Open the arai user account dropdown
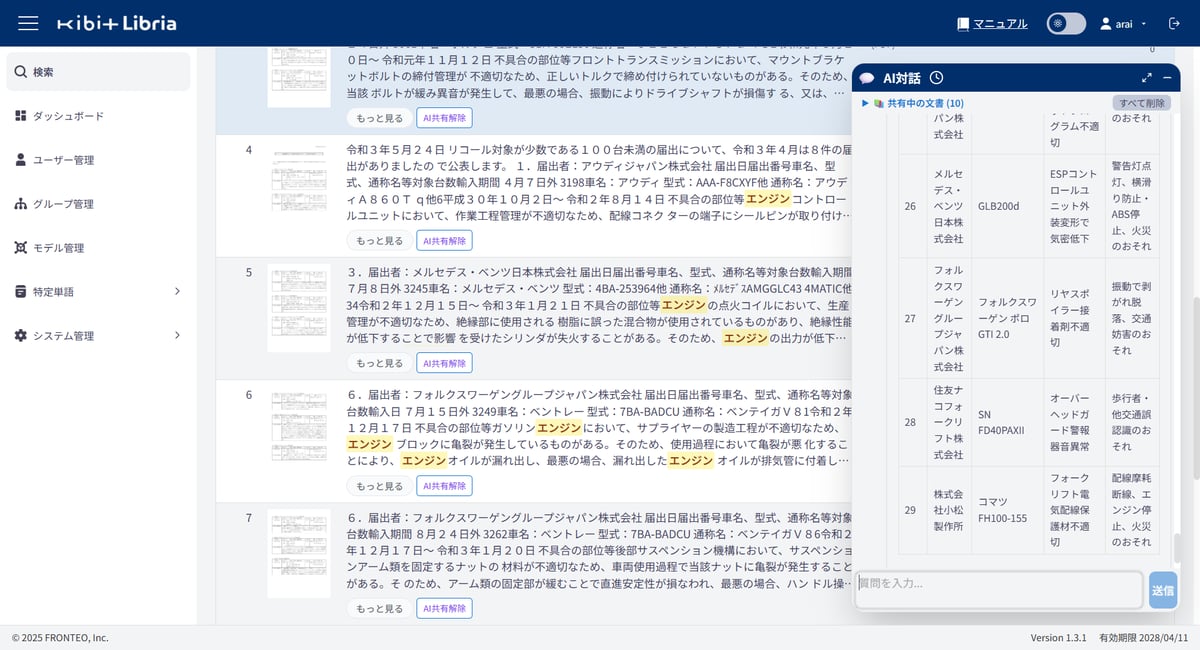The image size is (1200, 650). point(1124,23)
